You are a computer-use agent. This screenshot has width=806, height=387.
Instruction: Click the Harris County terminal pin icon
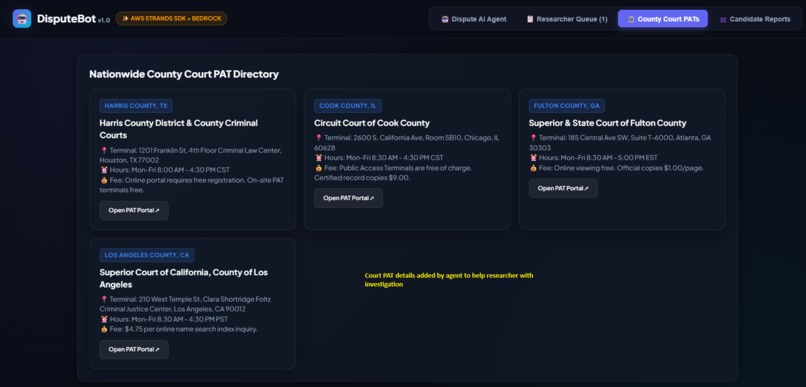(x=104, y=151)
